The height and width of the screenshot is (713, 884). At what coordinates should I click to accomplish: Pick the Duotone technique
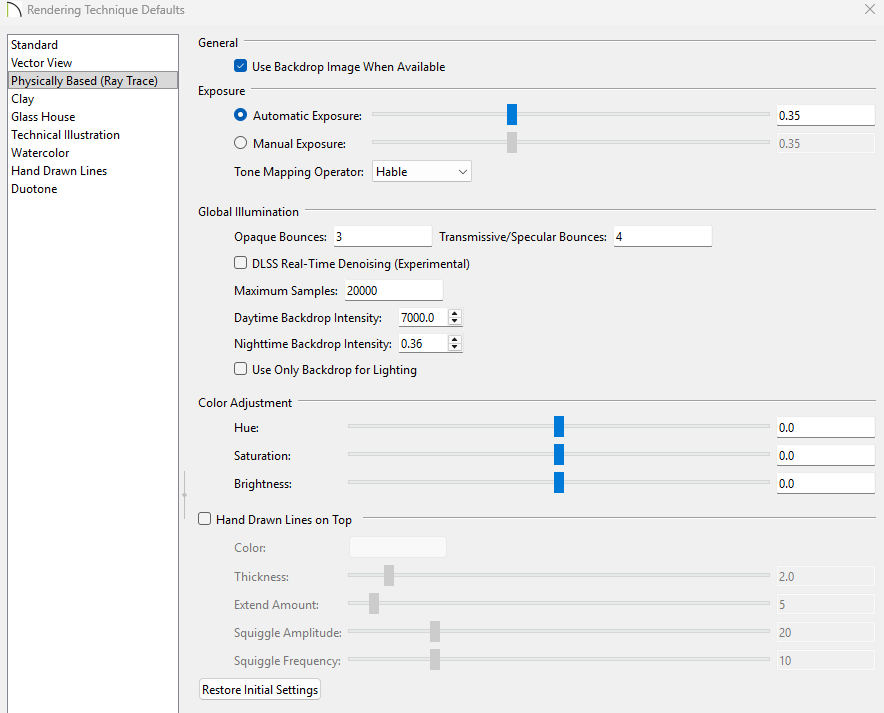tap(34, 189)
